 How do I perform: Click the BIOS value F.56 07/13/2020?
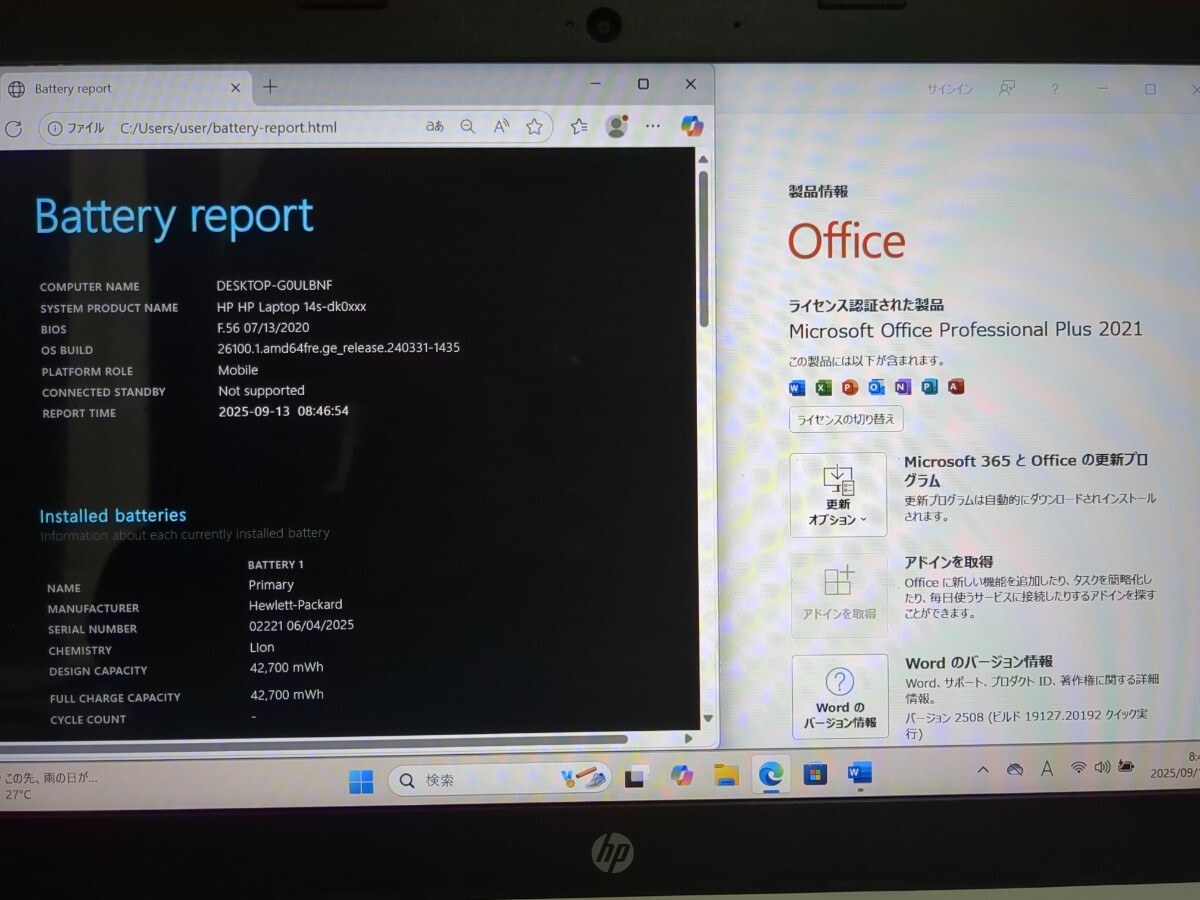(x=263, y=327)
